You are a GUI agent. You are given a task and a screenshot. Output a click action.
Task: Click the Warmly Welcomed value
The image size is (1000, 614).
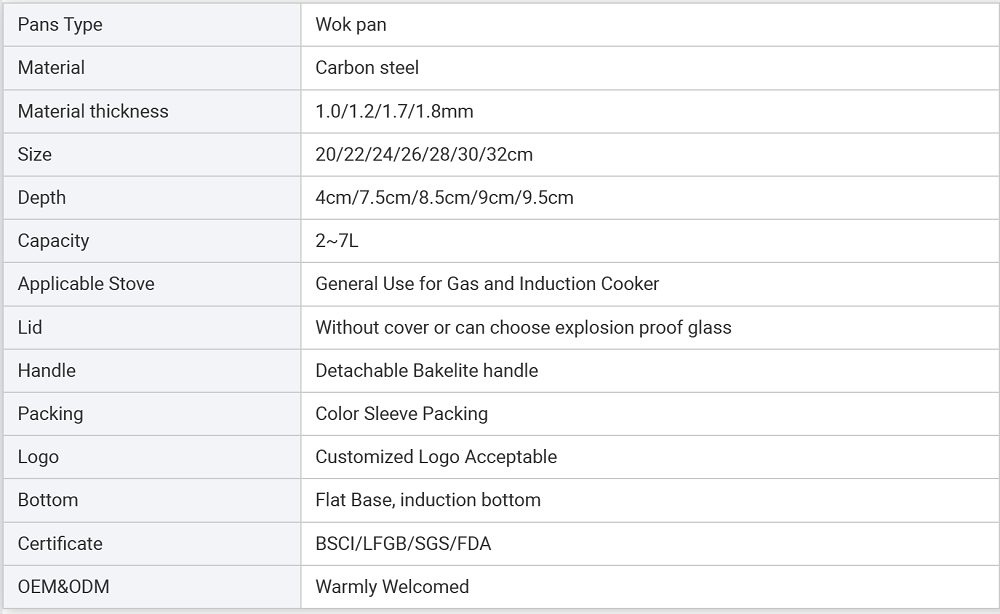(392, 587)
